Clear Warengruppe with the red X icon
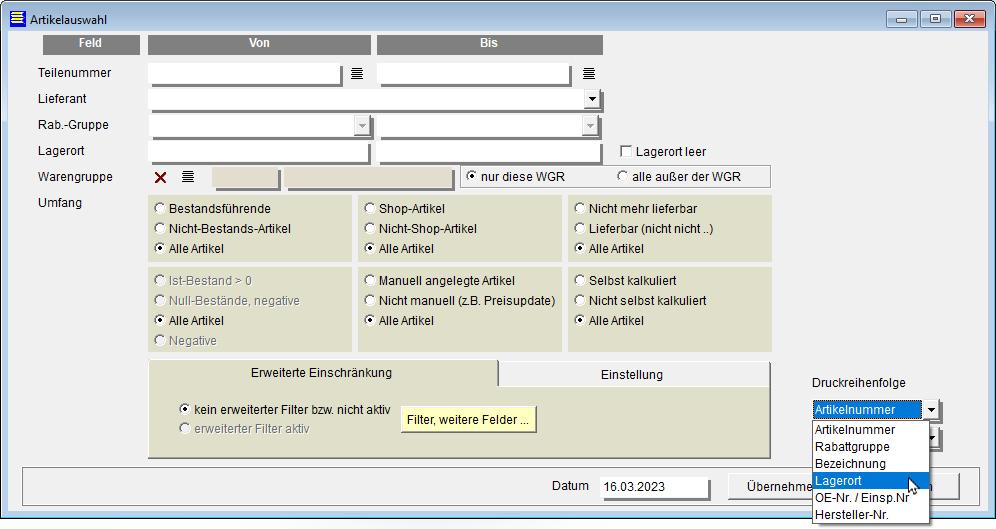The height and width of the screenshot is (529, 996). coord(161,177)
